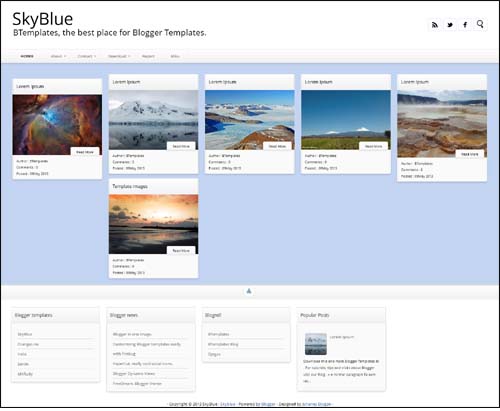
Task: Click Read More on the hot spring post
Action: click(x=470, y=154)
